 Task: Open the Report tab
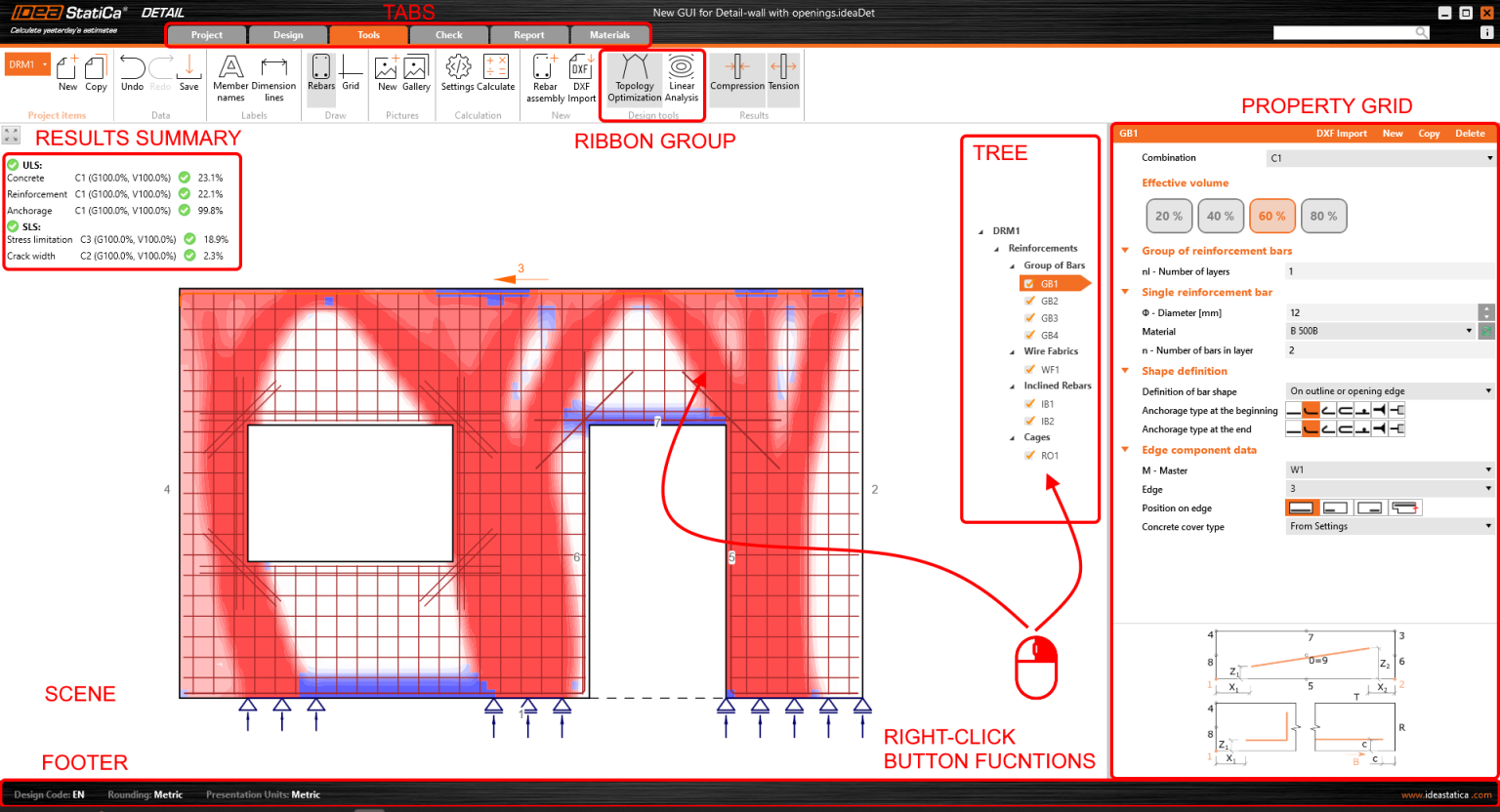point(527,34)
